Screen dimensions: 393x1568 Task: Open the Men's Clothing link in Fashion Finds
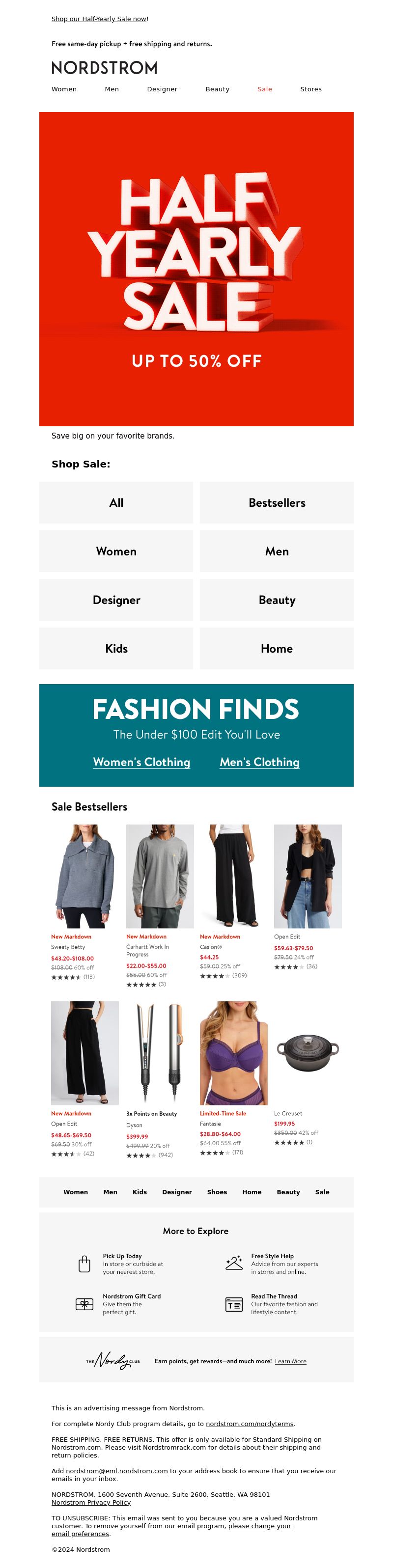click(259, 762)
